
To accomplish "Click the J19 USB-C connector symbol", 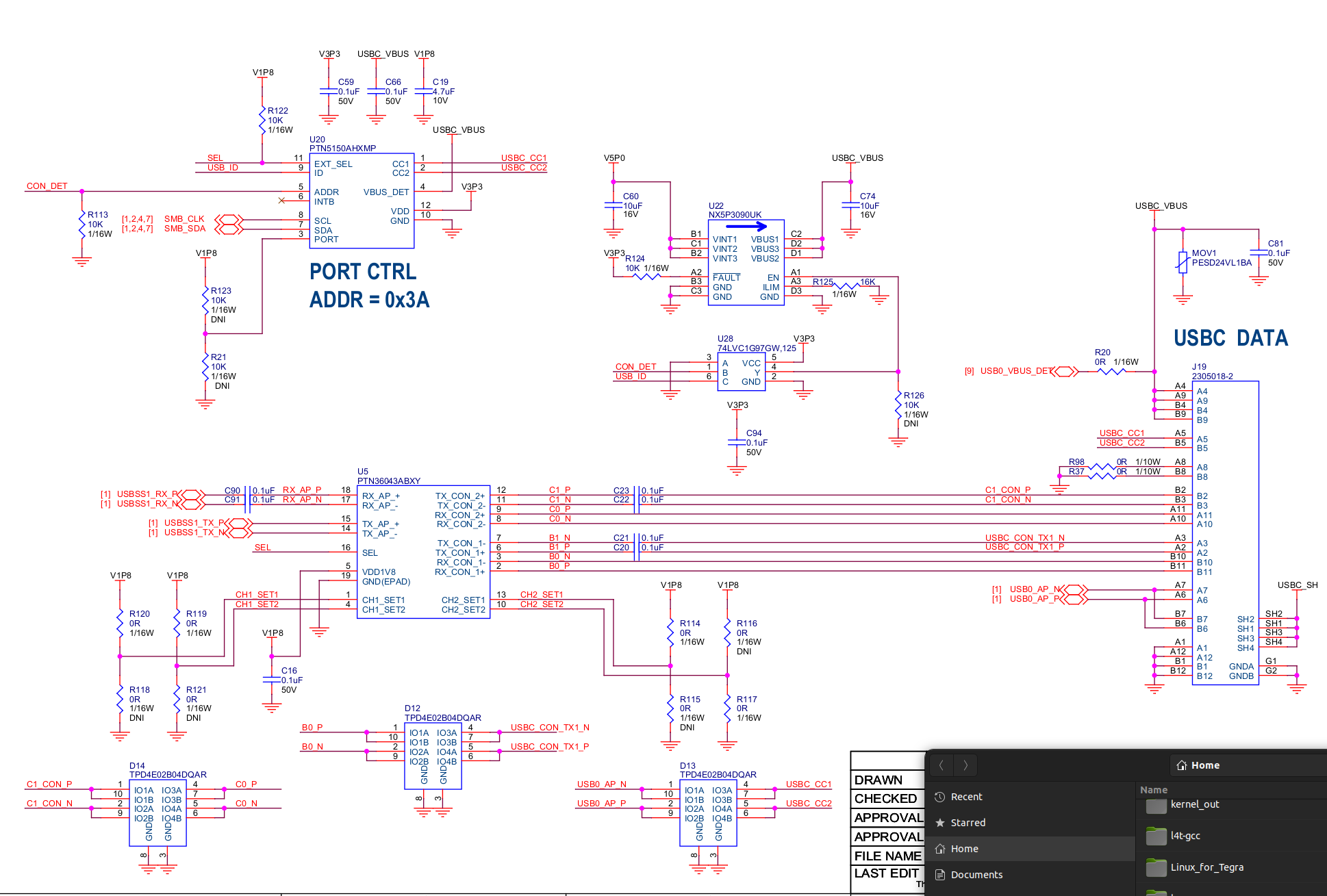I will coord(1225,533).
